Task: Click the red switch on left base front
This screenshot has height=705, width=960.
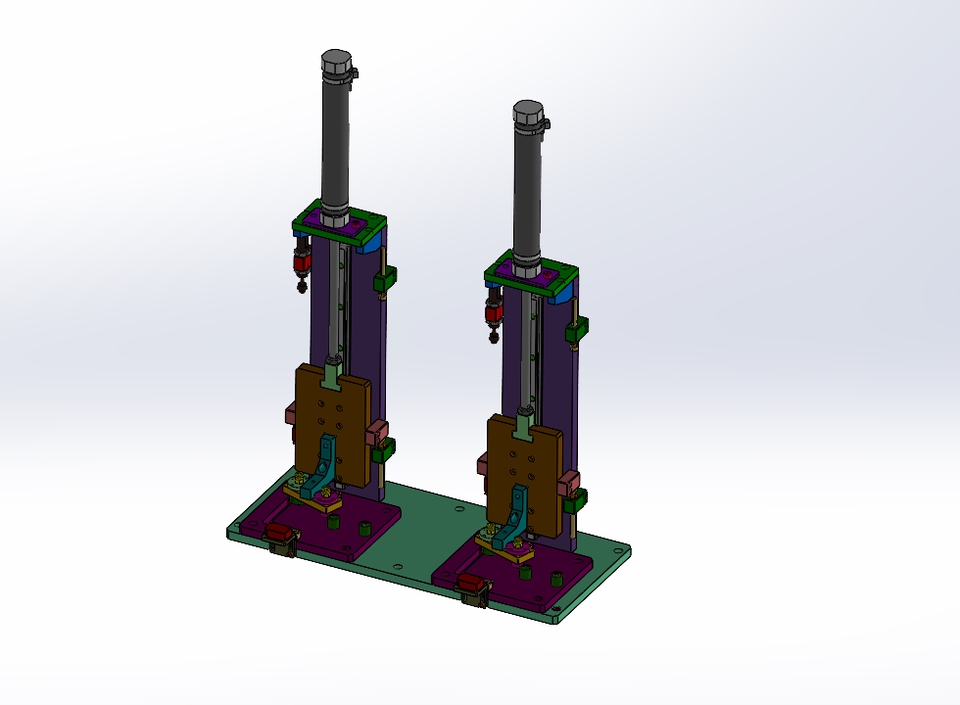Action: [279, 536]
